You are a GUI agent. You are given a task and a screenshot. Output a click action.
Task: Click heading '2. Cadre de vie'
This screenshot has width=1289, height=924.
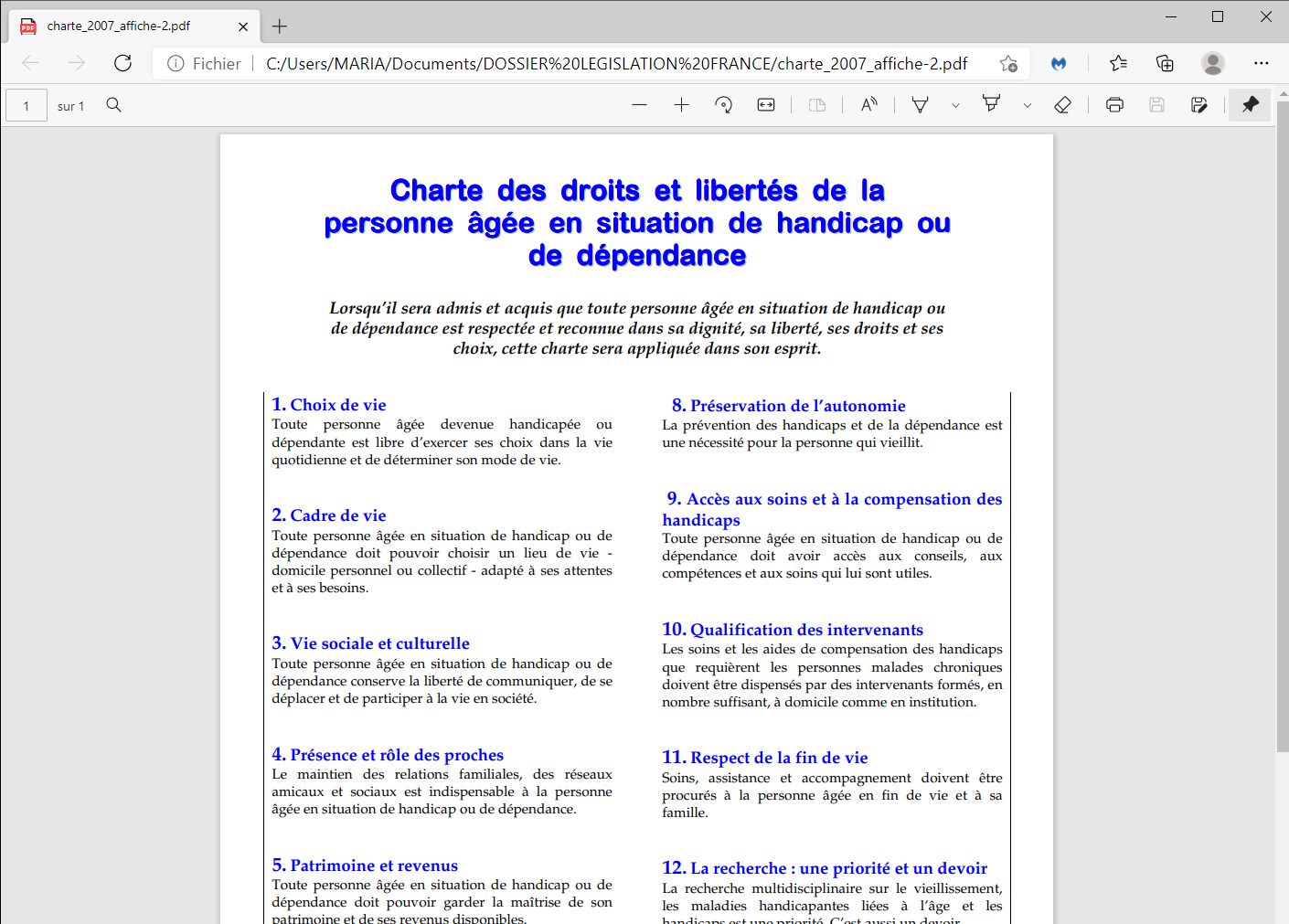pyautogui.click(x=329, y=515)
